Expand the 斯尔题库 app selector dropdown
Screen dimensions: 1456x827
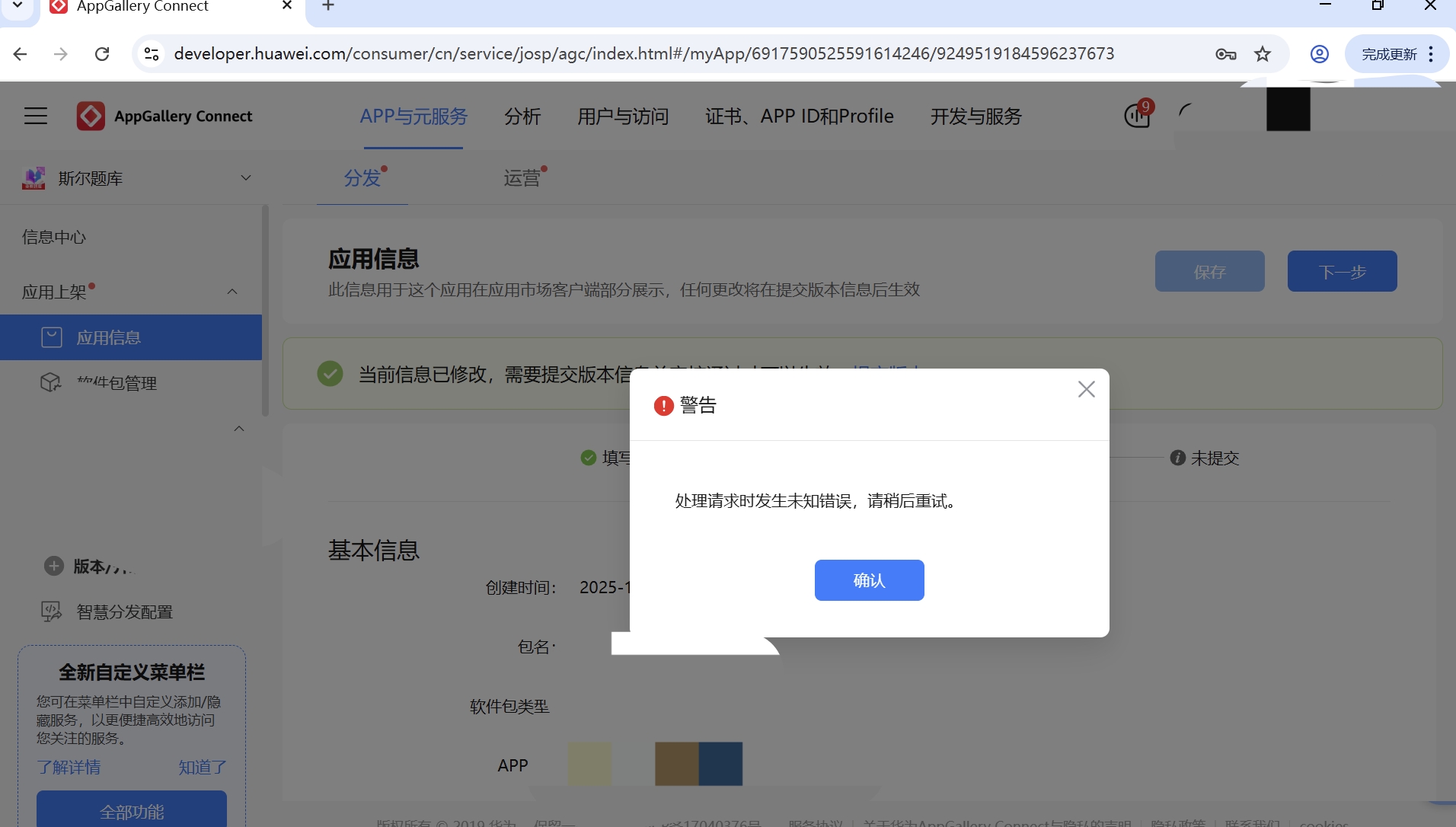(245, 178)
